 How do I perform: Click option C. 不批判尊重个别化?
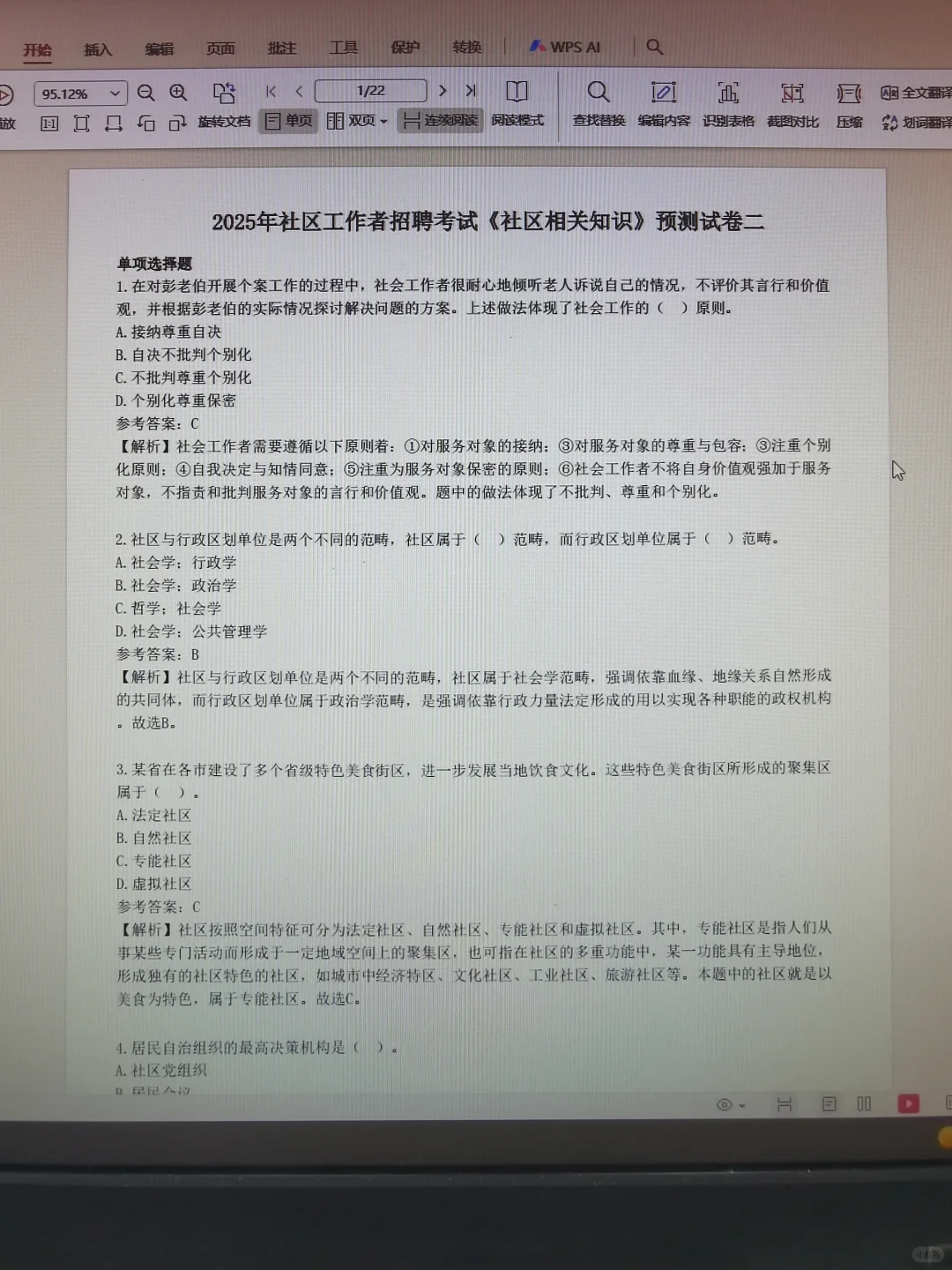click(x=183, y=377)
